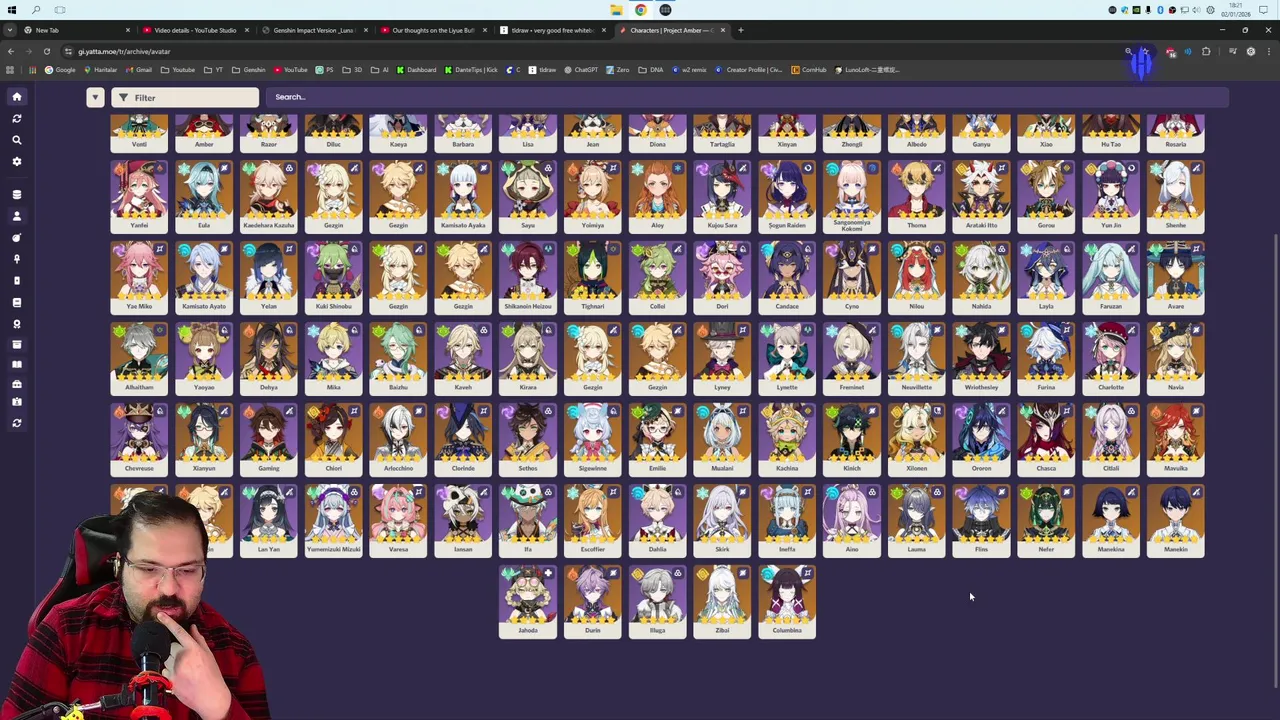The width and height of the screenshot is (1280, 720).
Task: Open the DanteTips | Kick bookmark
Action: click(470, 70)
